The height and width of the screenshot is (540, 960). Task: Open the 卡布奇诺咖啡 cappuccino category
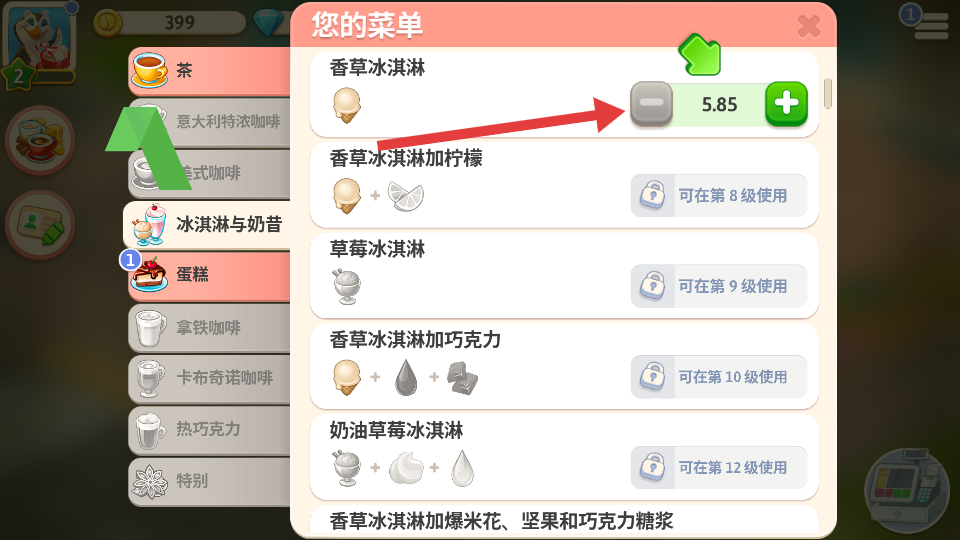[209, 378]
